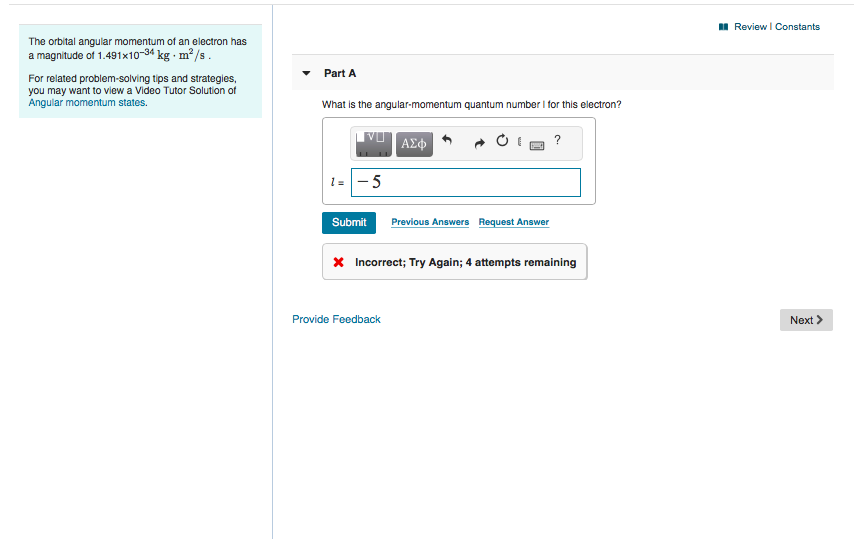Open the Constants link

[x=797, y=27]
